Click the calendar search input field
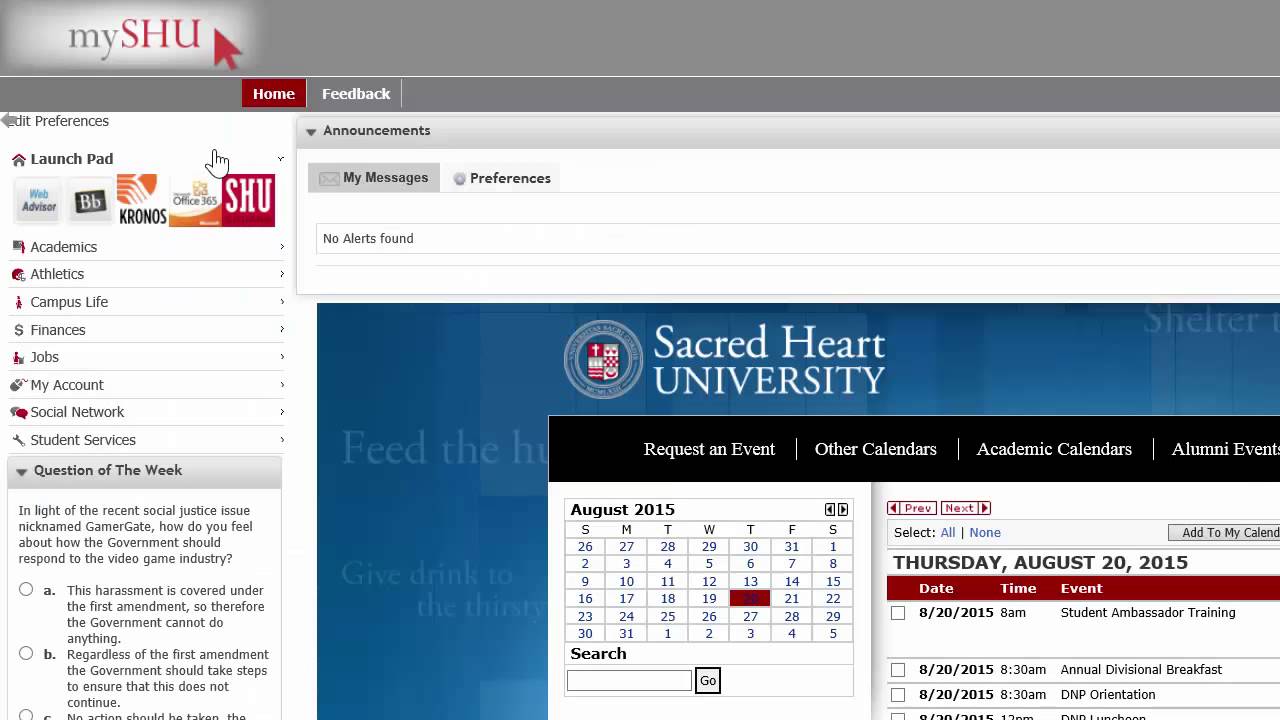1280x720 pixels. [629, 681]
